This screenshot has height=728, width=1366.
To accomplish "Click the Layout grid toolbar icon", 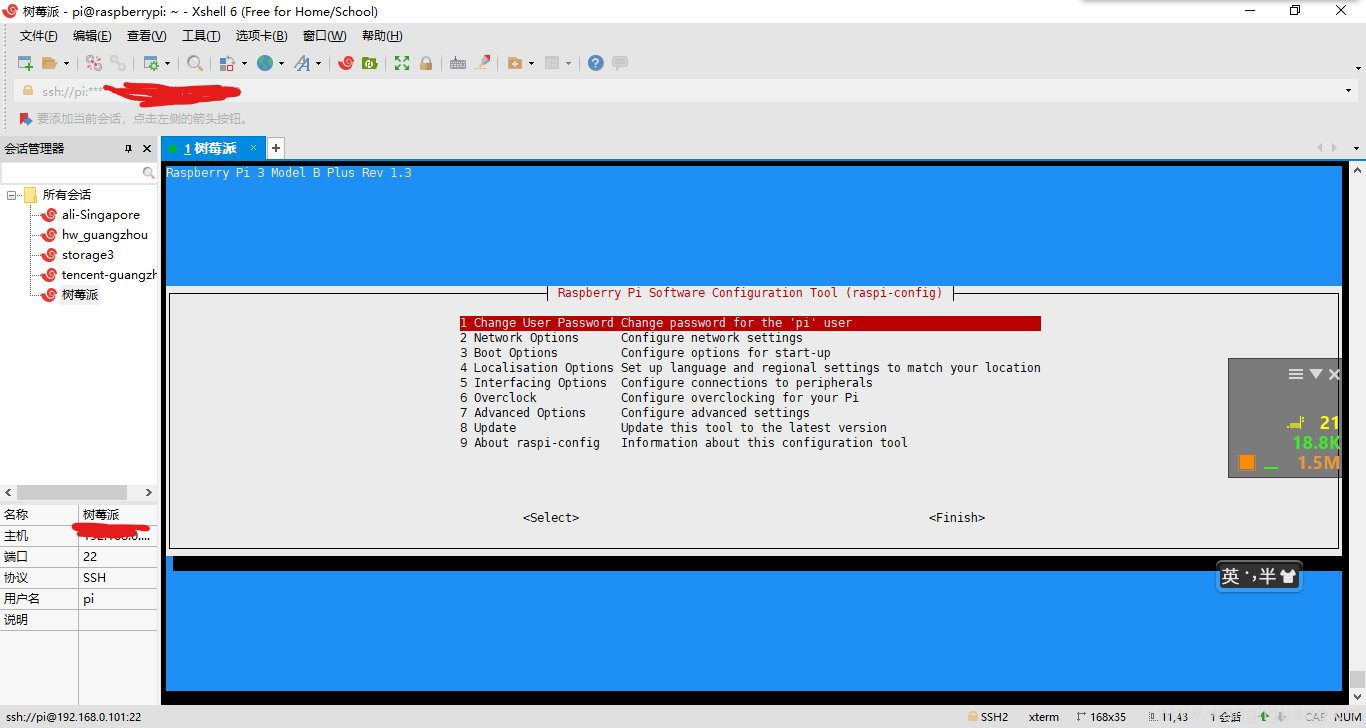I will (x=552, y=63).
